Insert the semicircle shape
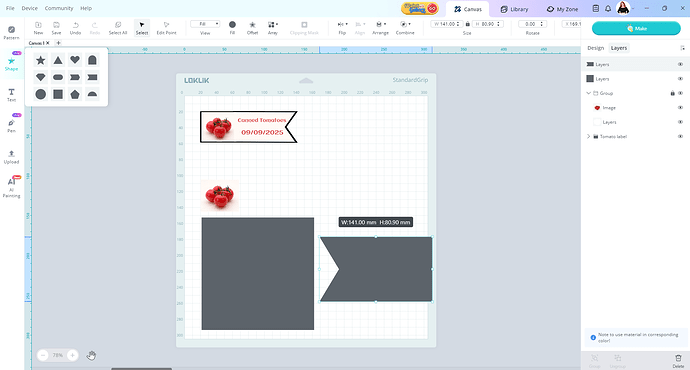The height and width of the screenshot is (370, 690). click(x=92, y=94)
